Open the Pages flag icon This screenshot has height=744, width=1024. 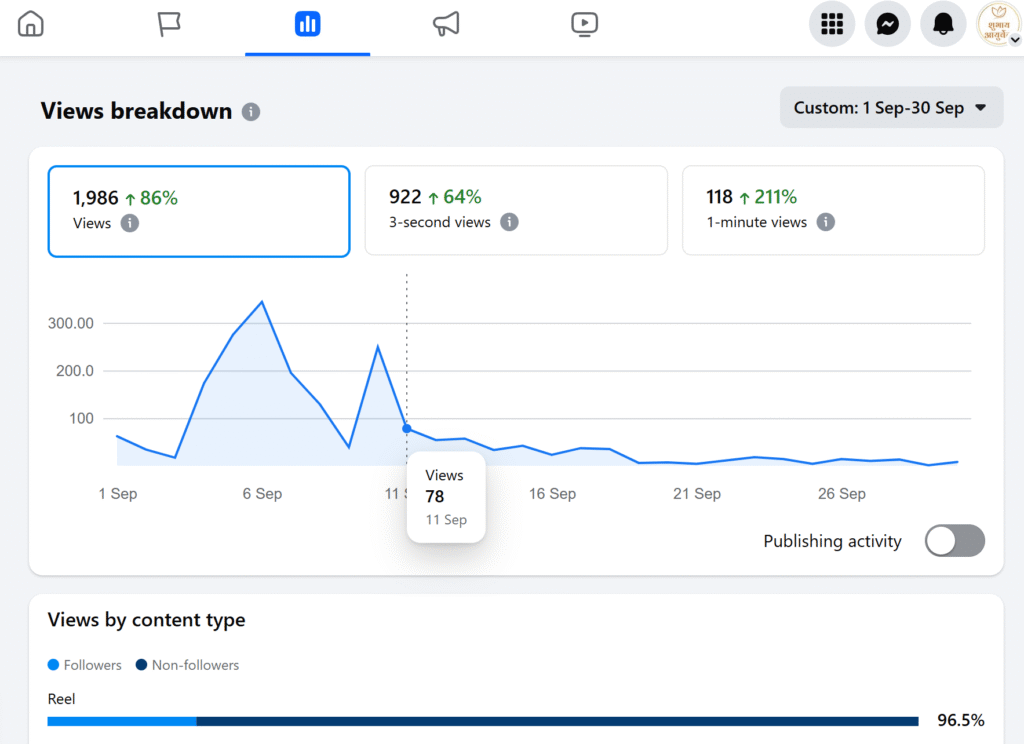[169, 24]
